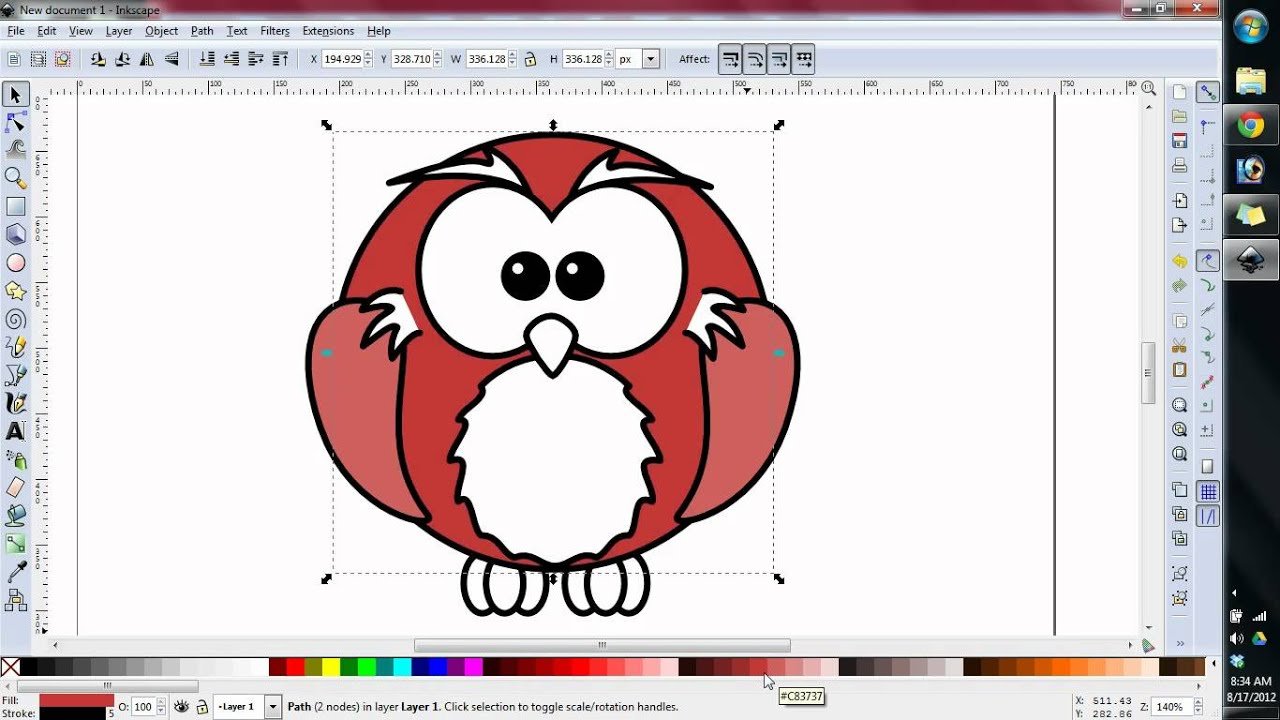
Task: Pick the yellow swatch in palette
Action: click(330, 667)
